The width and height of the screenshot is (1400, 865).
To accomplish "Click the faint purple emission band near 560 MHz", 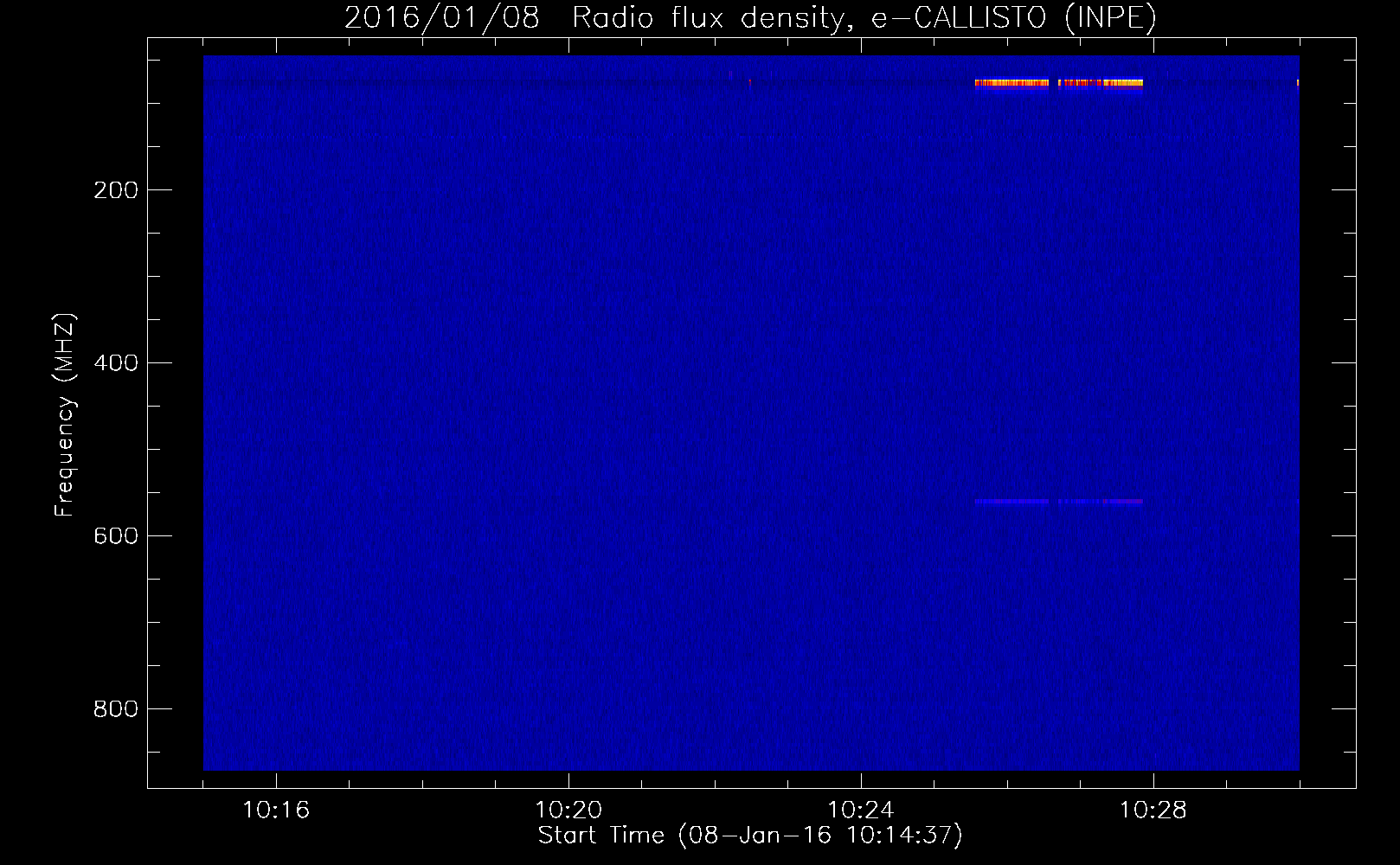I will [1058, 502].
